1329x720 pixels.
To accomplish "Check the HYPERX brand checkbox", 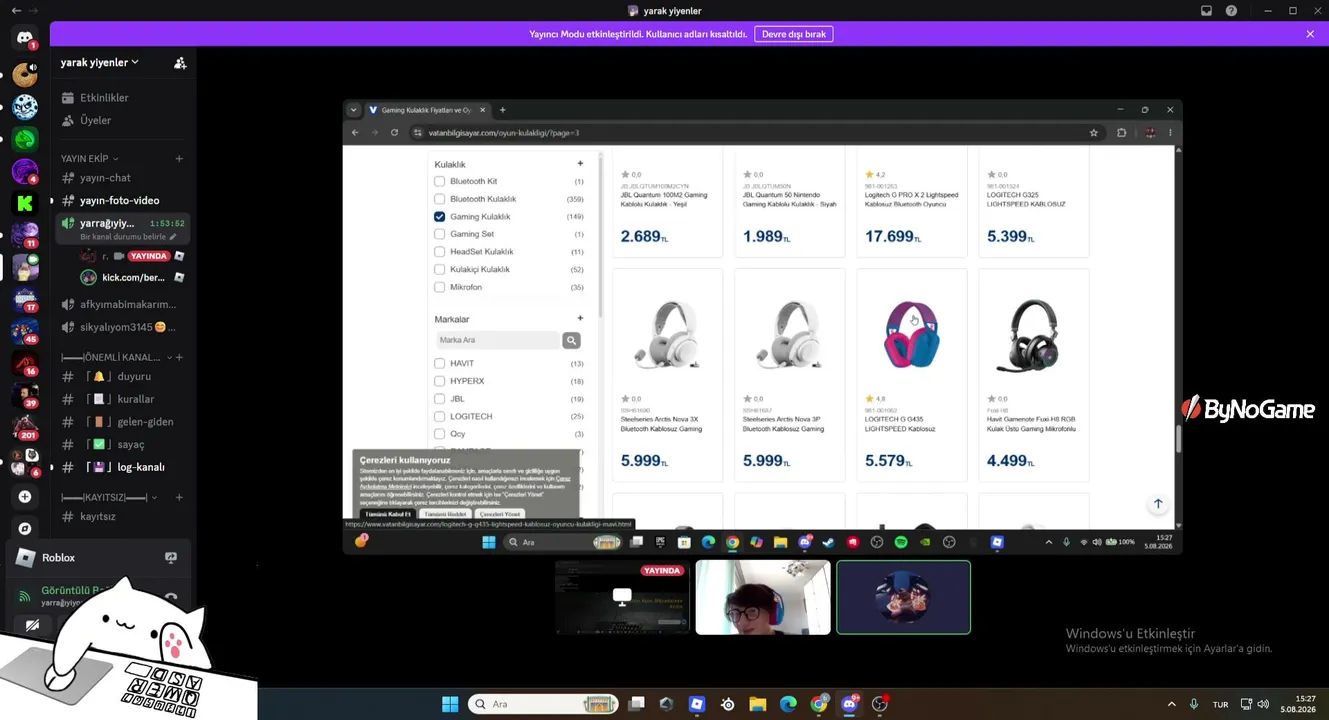I will tap(439, 381).
